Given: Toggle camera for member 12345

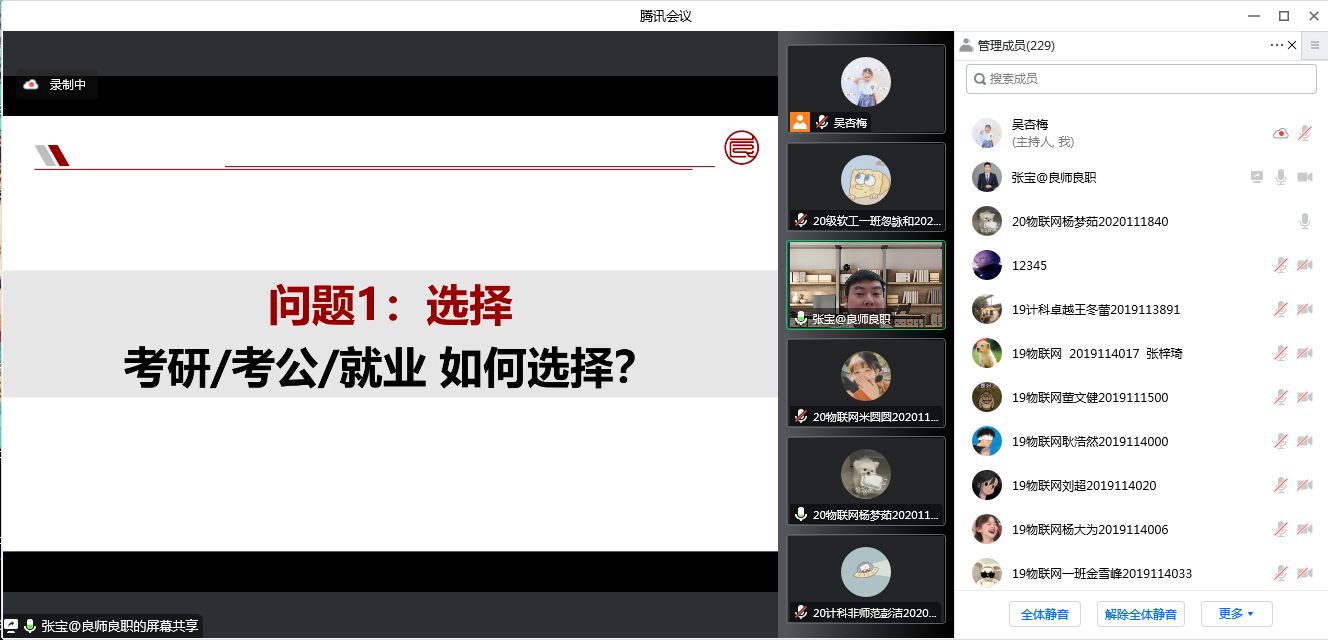Looking at the screenshot, I should [1305, 265].
